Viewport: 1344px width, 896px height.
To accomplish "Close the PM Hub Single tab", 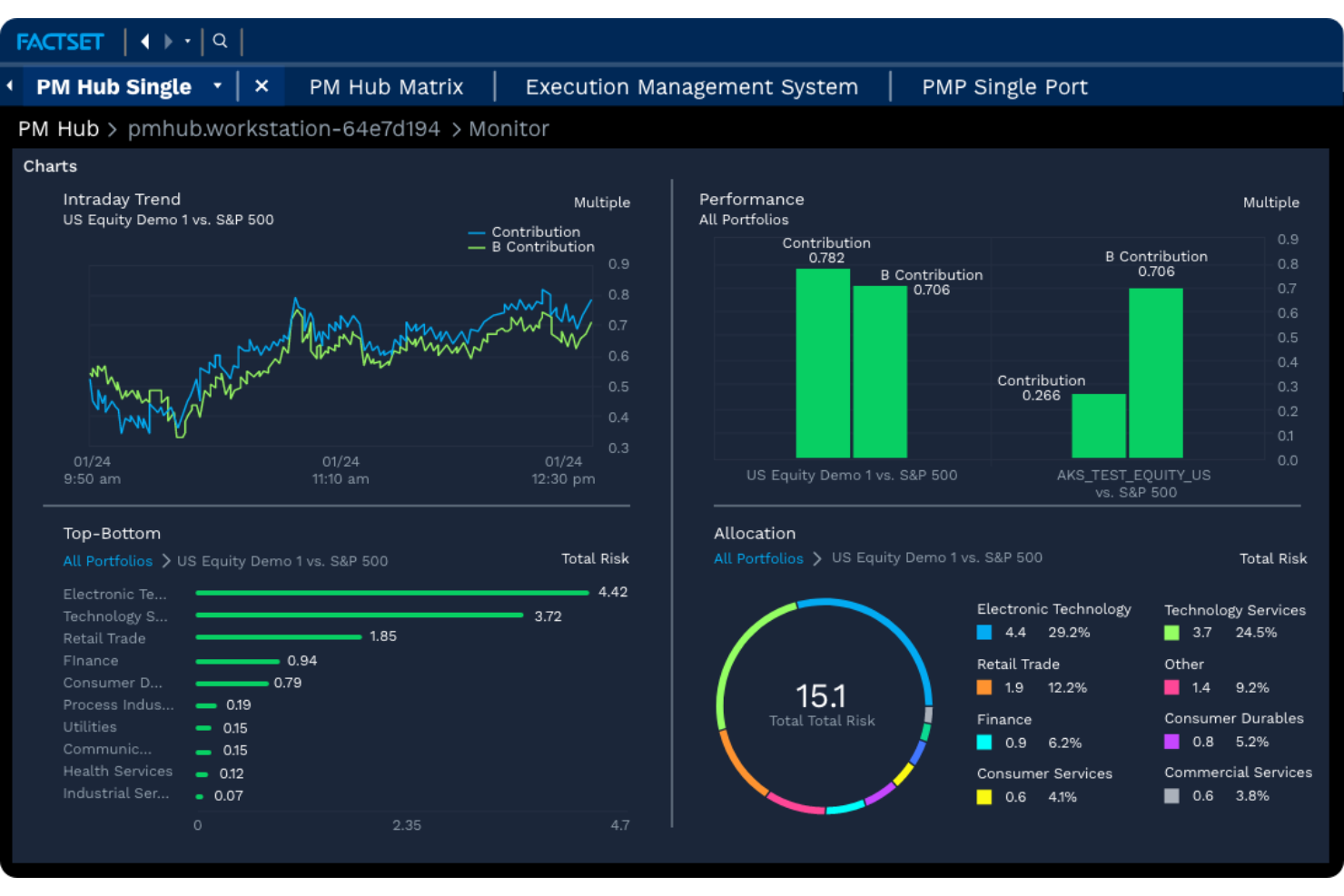I will click(262, 86).
